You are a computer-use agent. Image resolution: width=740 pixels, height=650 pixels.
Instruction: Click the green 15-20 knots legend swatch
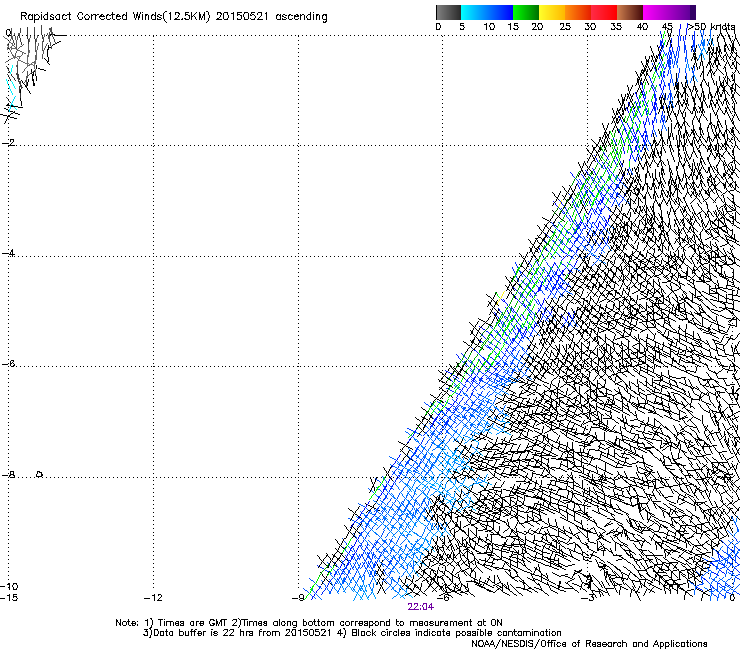coord(526,12)
